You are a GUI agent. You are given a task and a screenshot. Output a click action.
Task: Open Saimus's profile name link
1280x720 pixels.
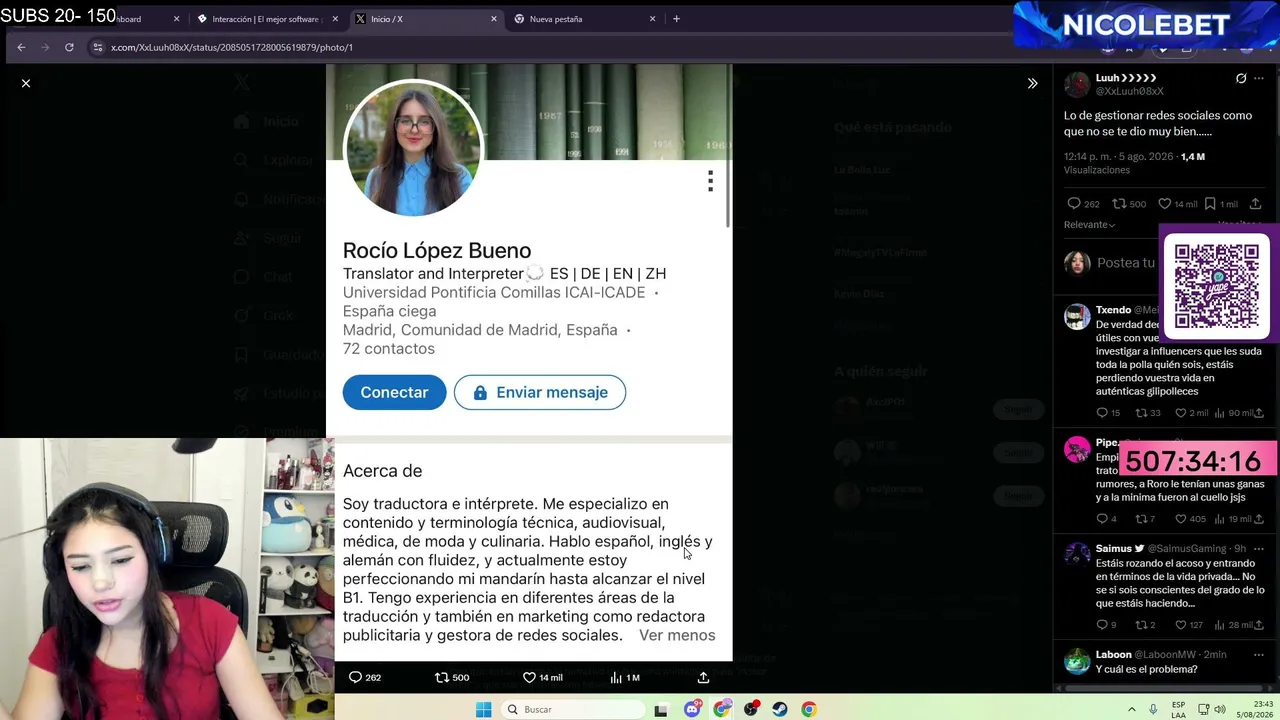pos(1113,548)
